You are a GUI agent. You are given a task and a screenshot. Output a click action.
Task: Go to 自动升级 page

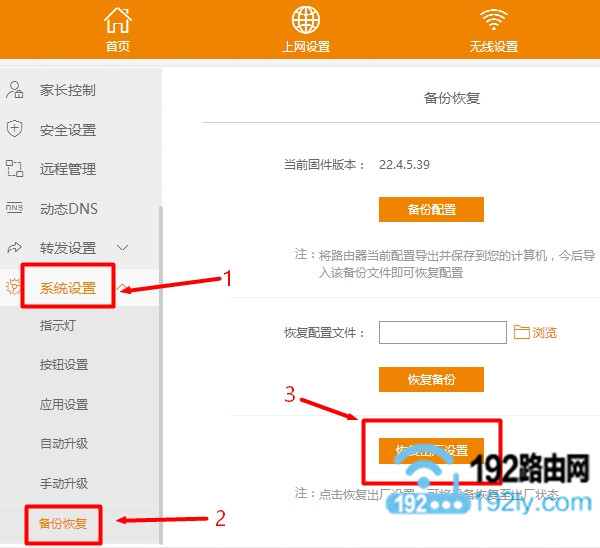pyautogui.click(x=64, y=443)
